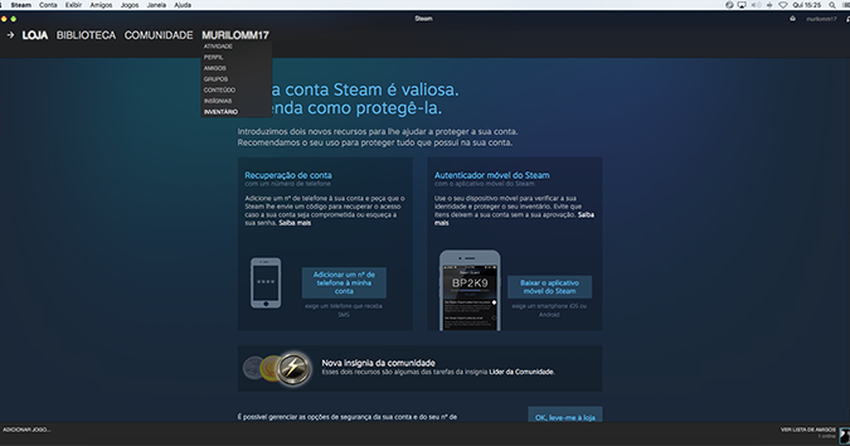Open the Exibir menu

73,5
